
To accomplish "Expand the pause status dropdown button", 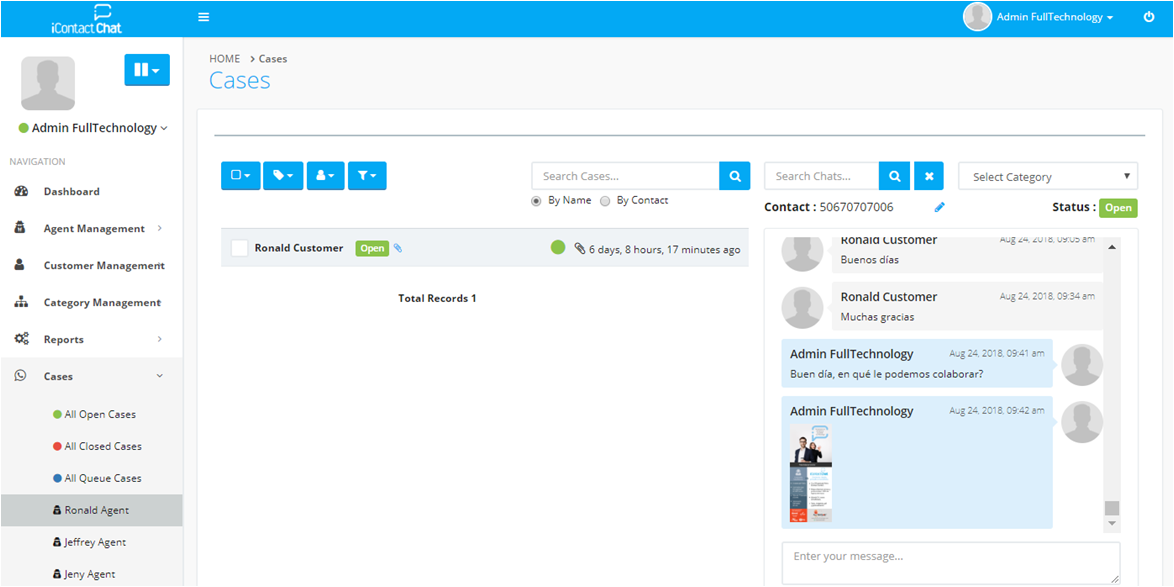I will (147, 70).
